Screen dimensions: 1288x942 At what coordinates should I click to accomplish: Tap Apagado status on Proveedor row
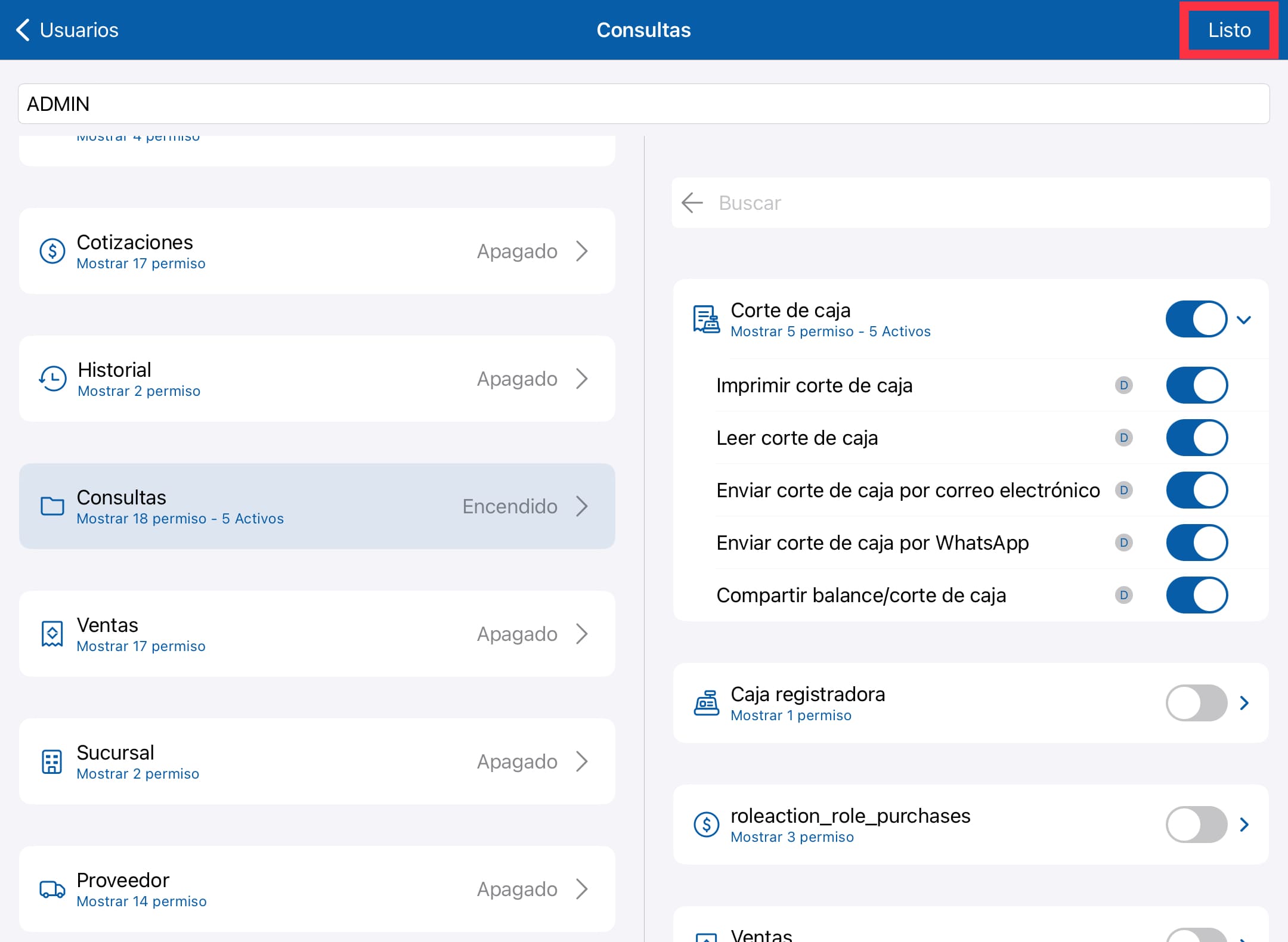tap(517, 889)
